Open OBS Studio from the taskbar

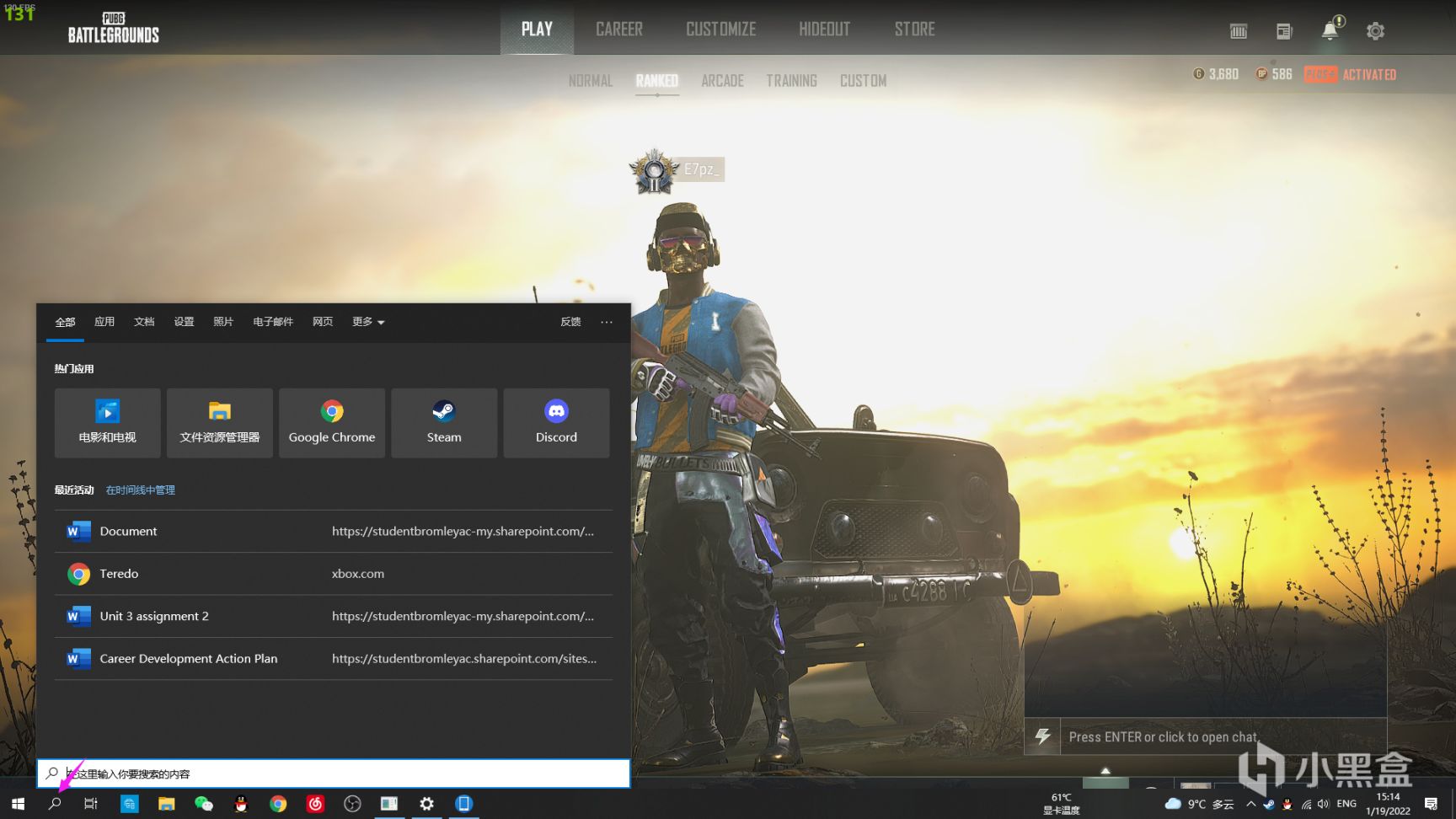[x=352, y=804]
